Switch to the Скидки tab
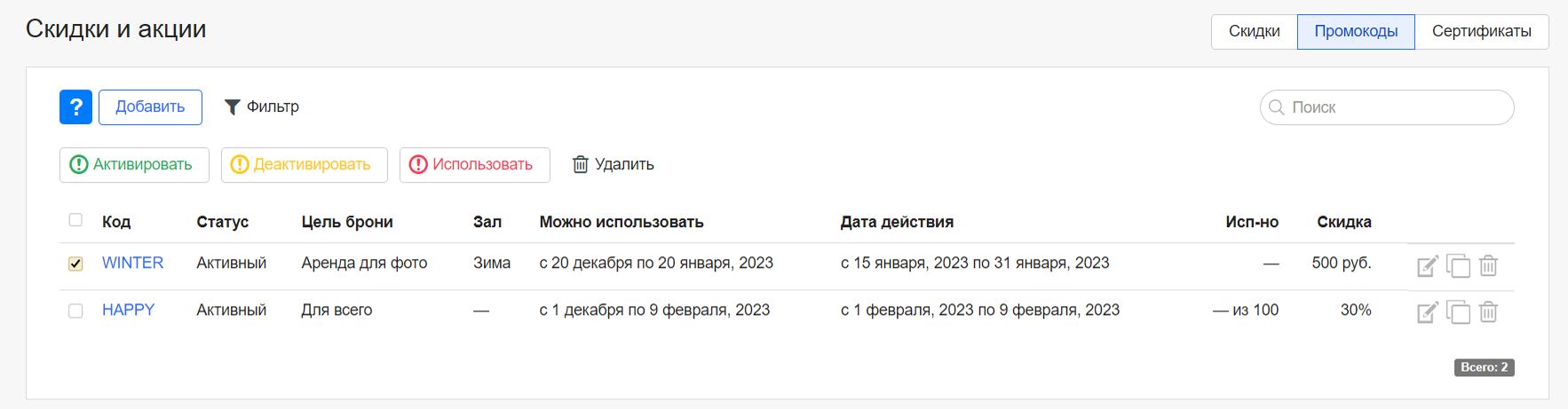 [x=1254, y=32]
